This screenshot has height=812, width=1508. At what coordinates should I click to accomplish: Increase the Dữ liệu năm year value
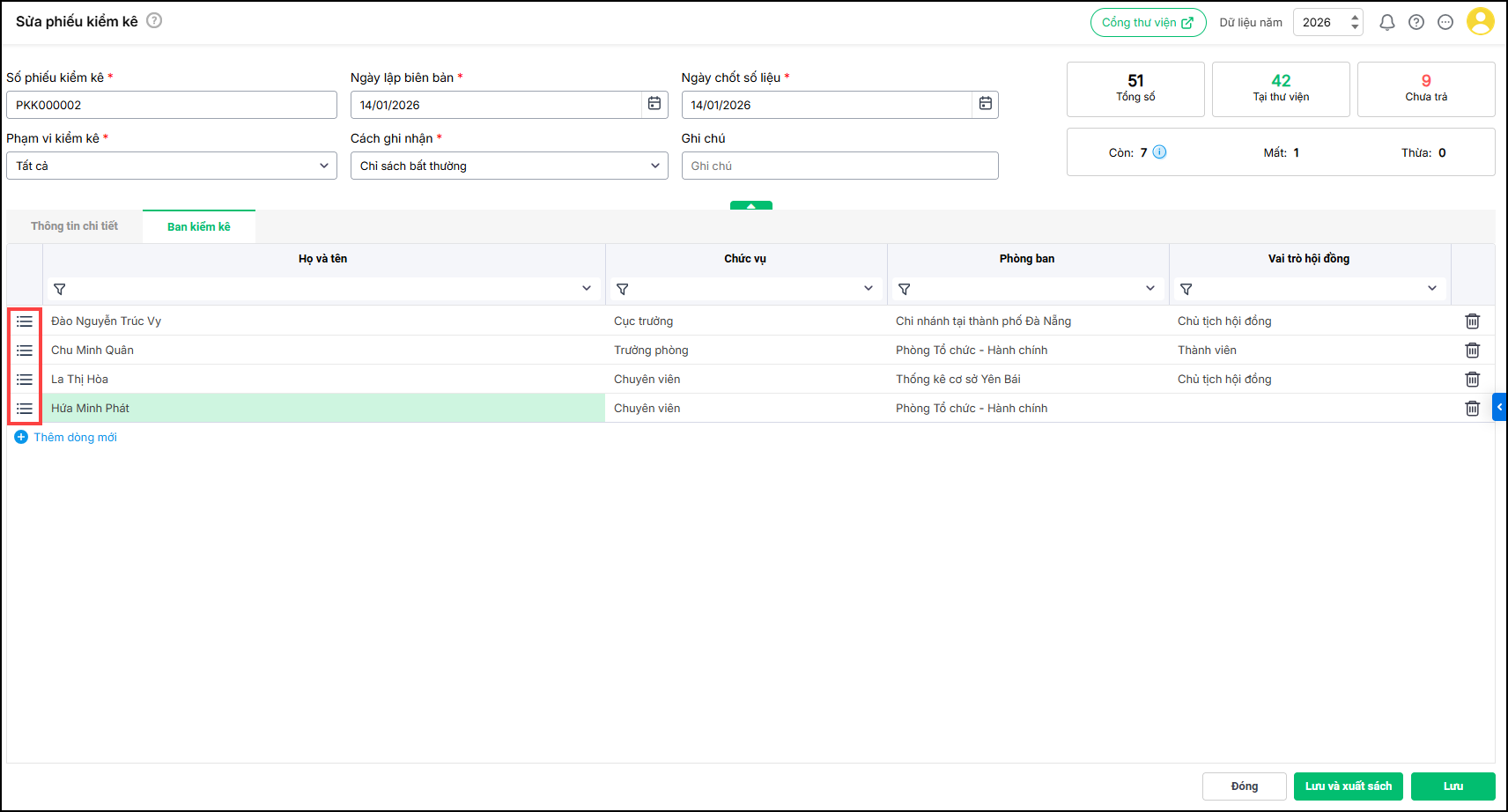point(1355,17)
